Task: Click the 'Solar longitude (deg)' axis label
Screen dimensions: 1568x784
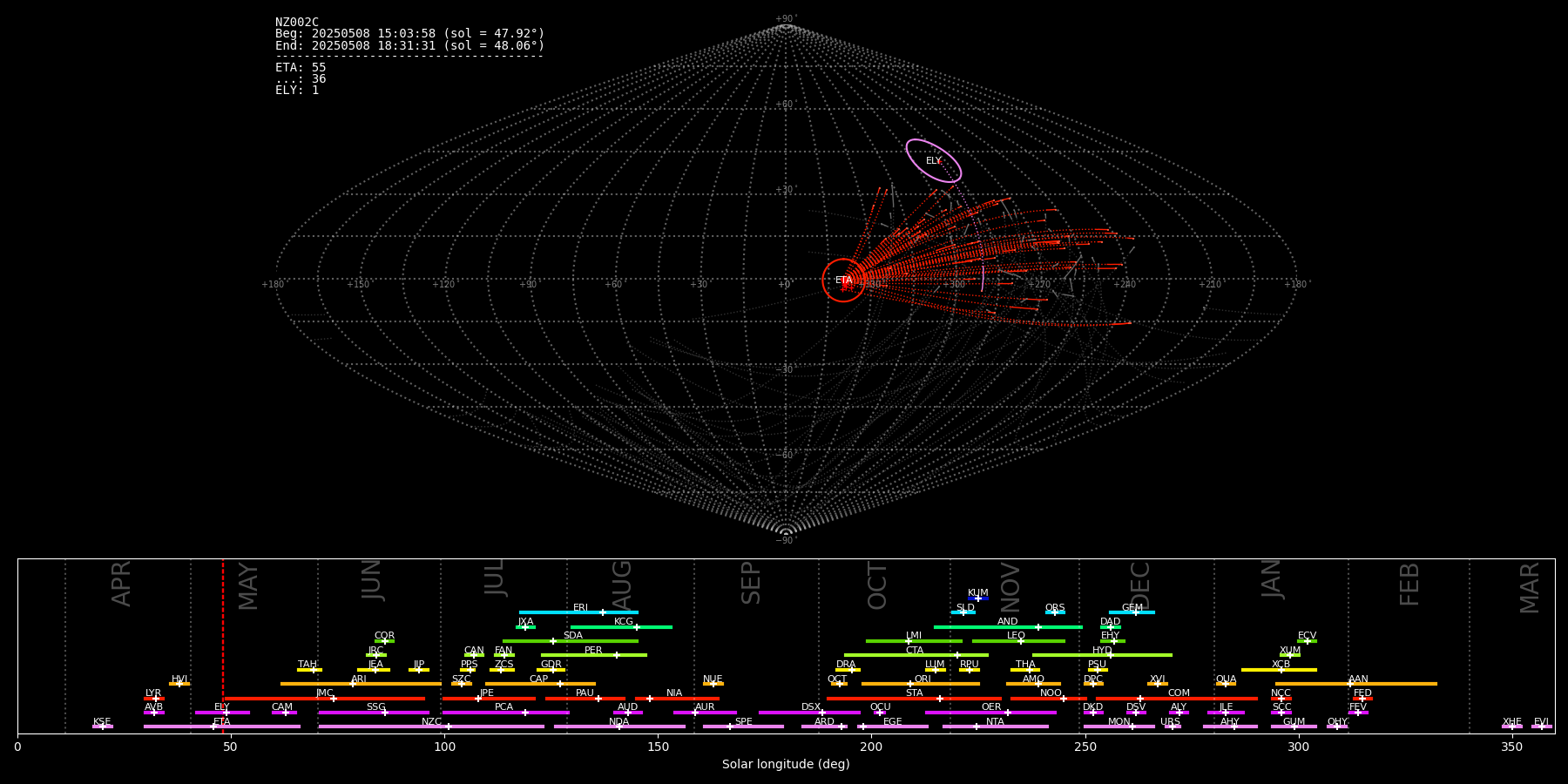Action: pyautogui.click(x=786, y=764)
